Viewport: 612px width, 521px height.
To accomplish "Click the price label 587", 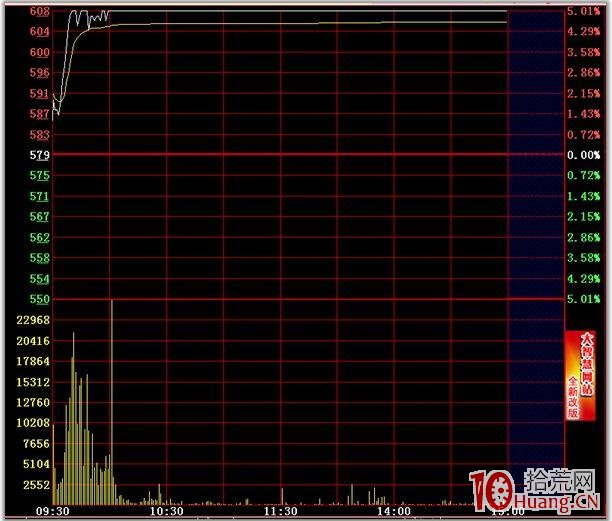I will 40,114.
